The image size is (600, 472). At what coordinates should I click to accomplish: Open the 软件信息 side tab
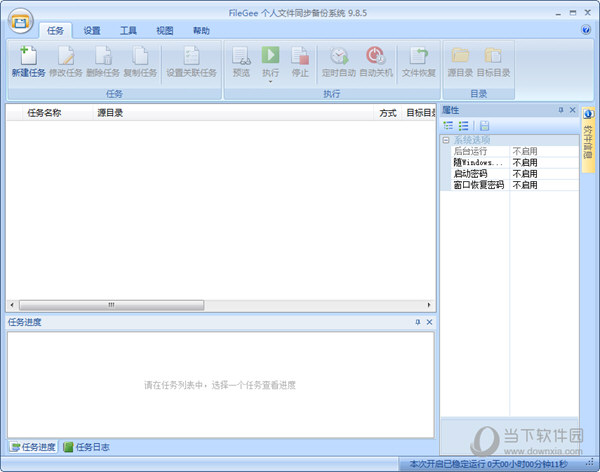click(x=588, y=140)
